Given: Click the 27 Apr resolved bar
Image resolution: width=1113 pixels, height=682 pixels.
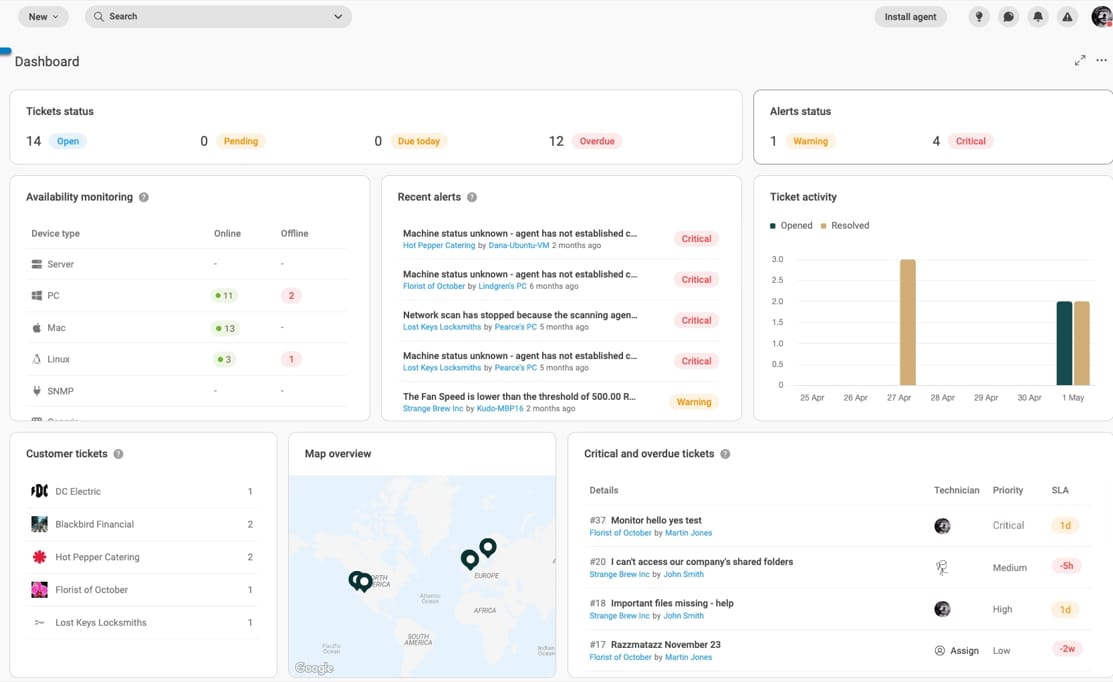Looking at the screenshot, I should 908,322.
